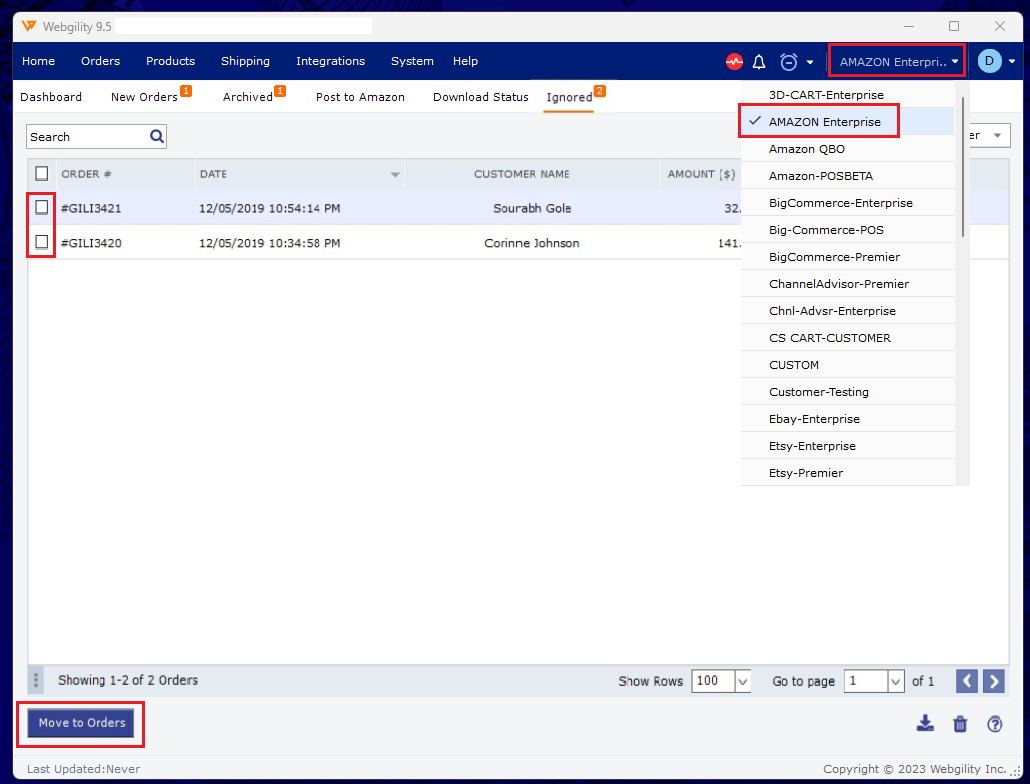Viewport: 1030px width, 784px height.
Task: Click the trash delete icon
Action: coord(960,724)
